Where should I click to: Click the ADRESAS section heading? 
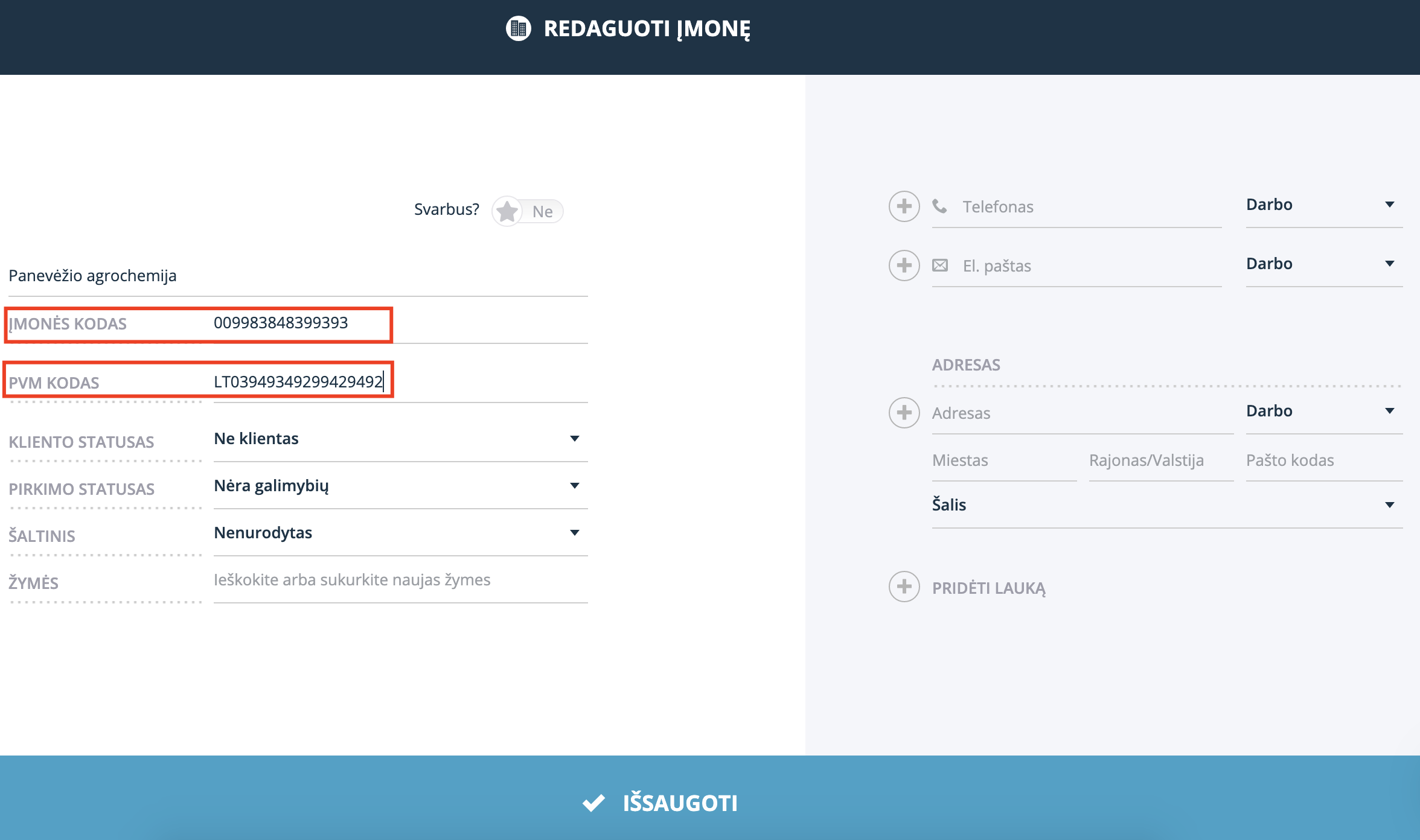pyautogui.click(x=966, y=365)
